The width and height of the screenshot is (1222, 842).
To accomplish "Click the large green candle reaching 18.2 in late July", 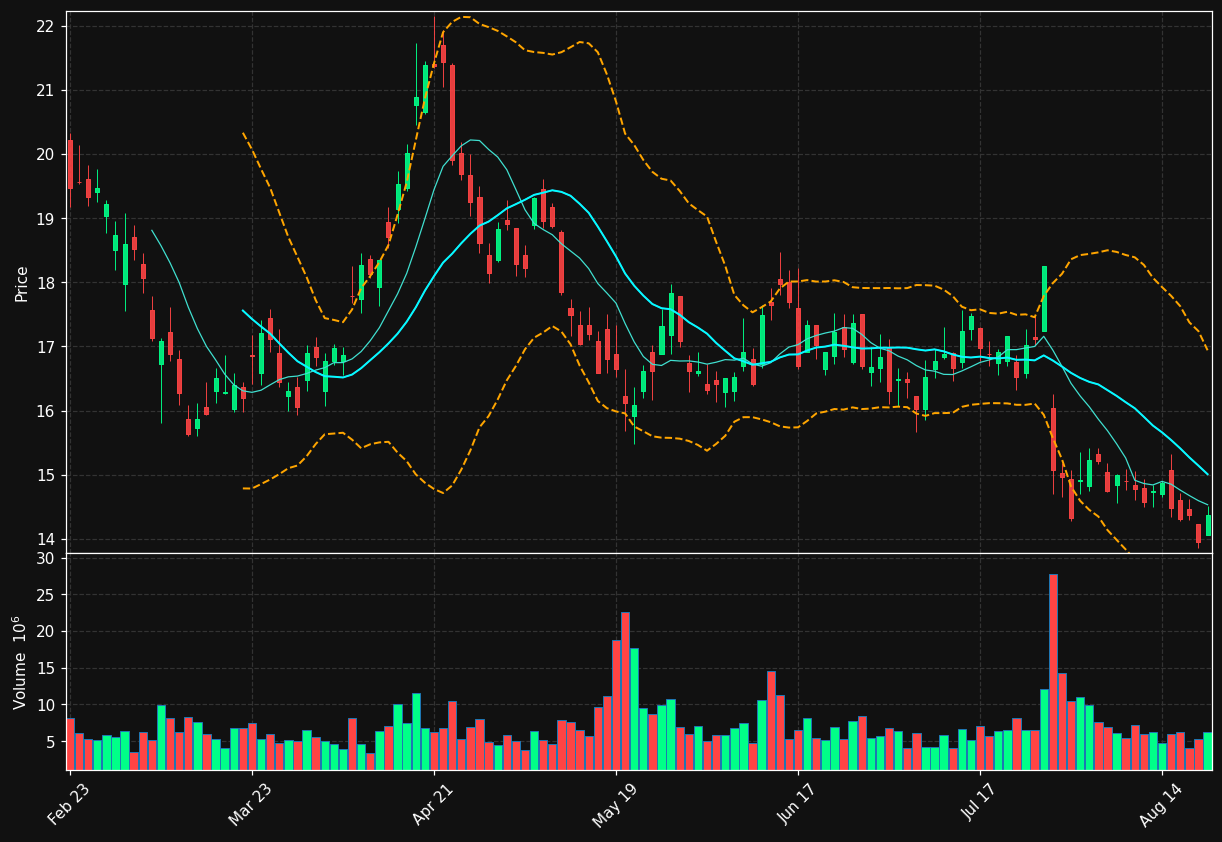I will [x=1044, y=299].
